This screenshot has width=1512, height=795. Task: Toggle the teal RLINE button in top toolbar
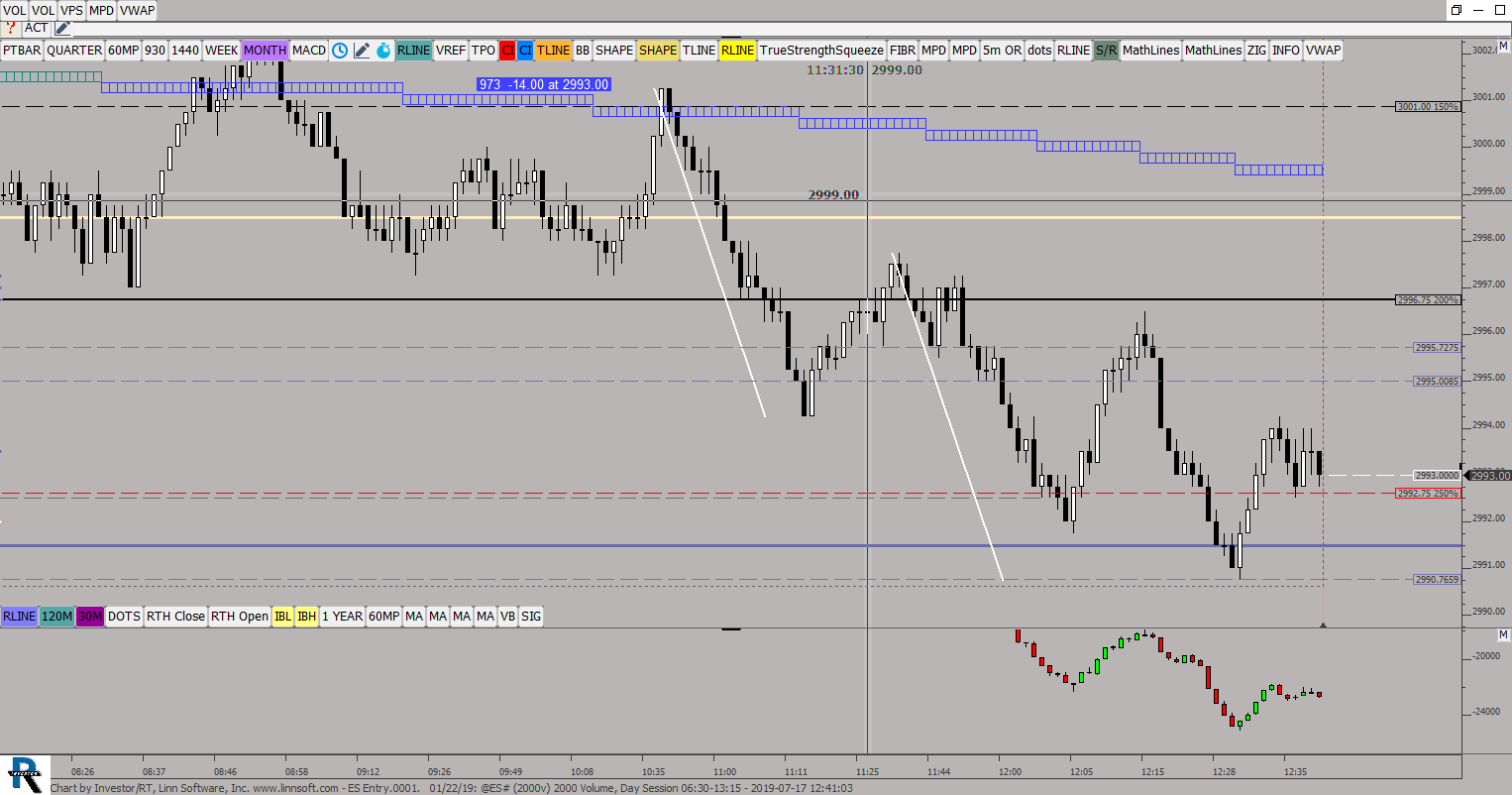tap(413, 51)
